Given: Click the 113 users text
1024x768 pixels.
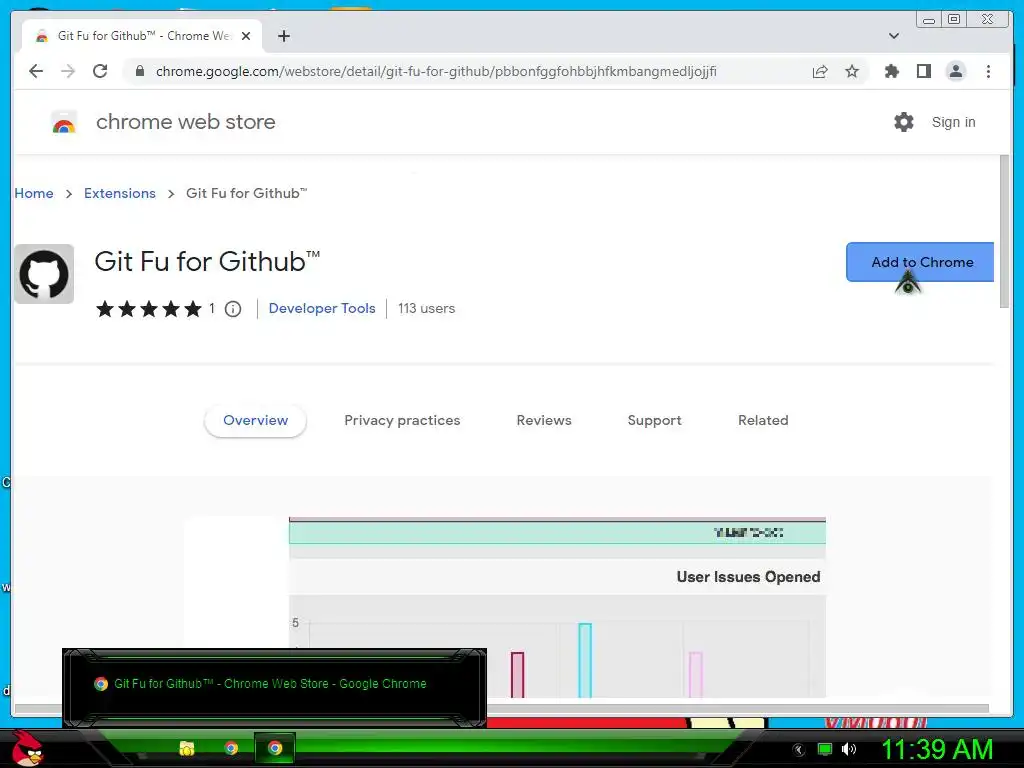Looking at the screenshot, I should (x=426, y=308).
